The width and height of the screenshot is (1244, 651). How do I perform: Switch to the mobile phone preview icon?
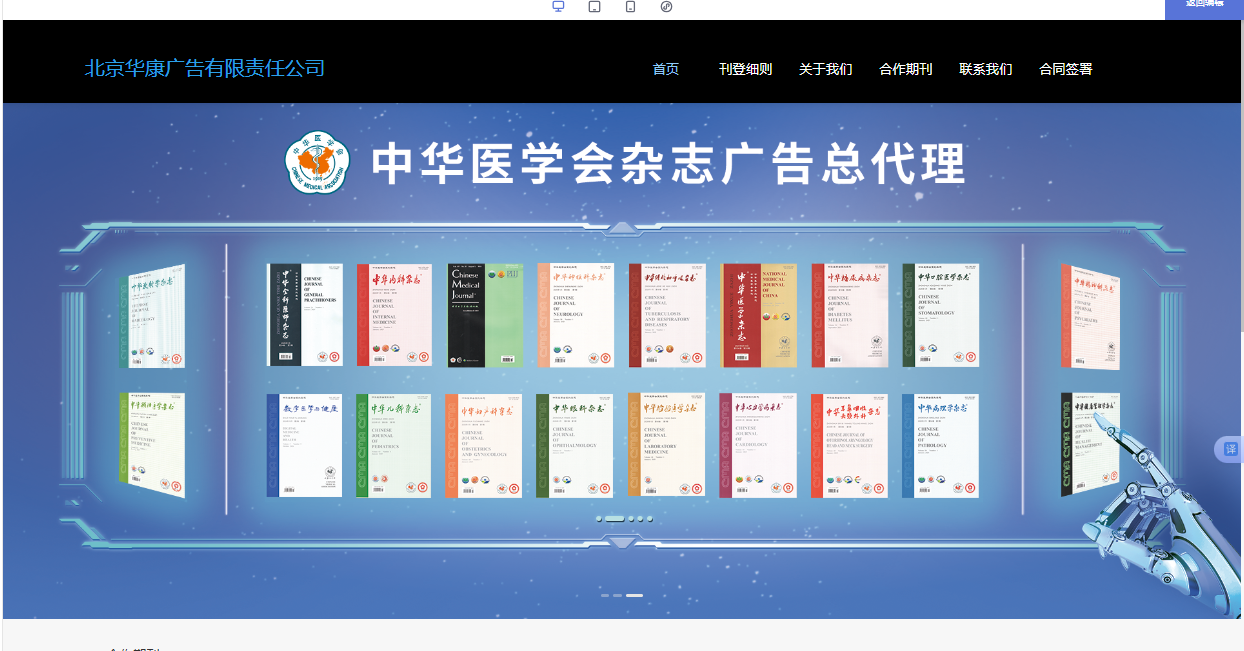tap(629, 6)
